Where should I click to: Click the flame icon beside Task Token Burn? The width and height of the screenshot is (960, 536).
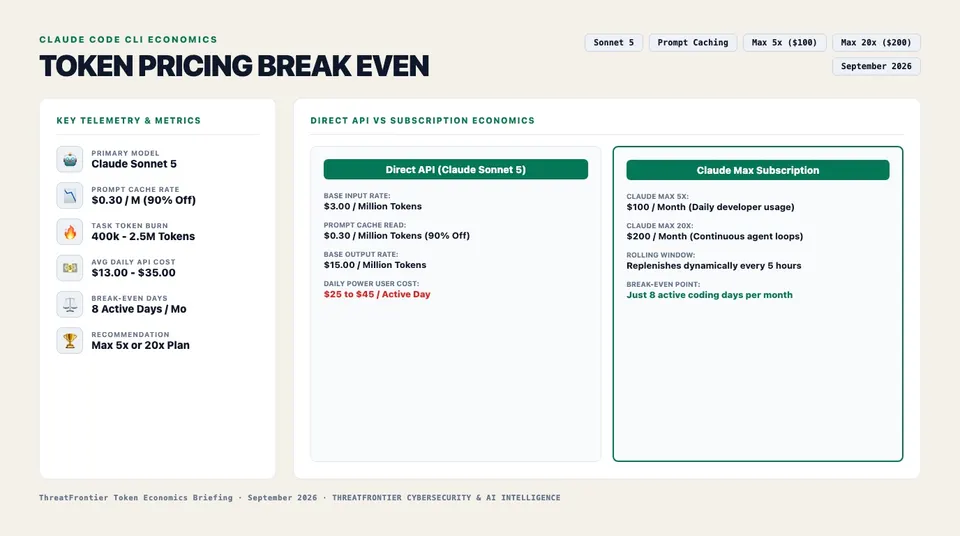tap(70, 232)
